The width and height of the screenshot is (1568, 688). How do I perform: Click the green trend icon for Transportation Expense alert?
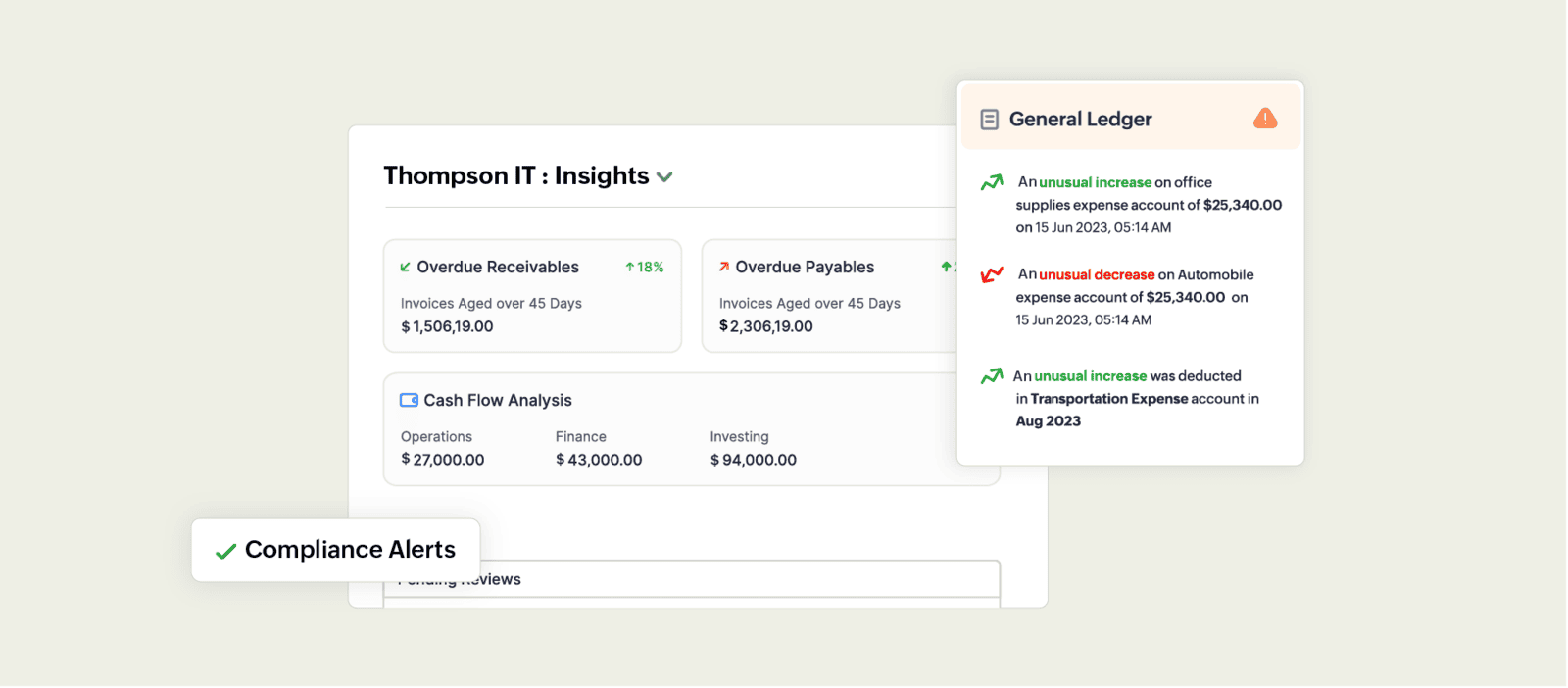[x=992, y=376]
